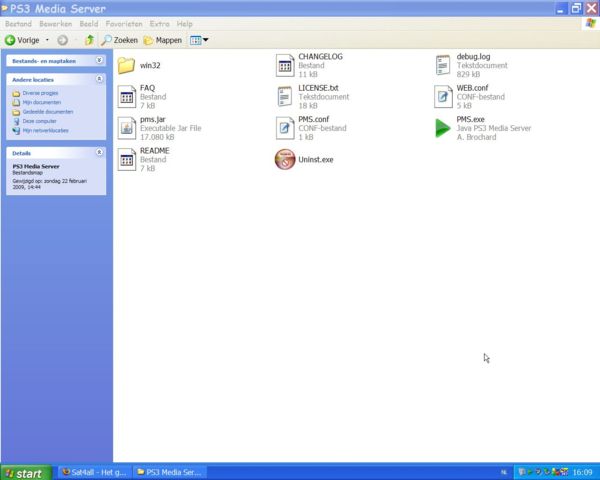Screen dimensions: 600x480
Task: Open Deze computer link
Action: pyautogui.click(x=39, y=121)
